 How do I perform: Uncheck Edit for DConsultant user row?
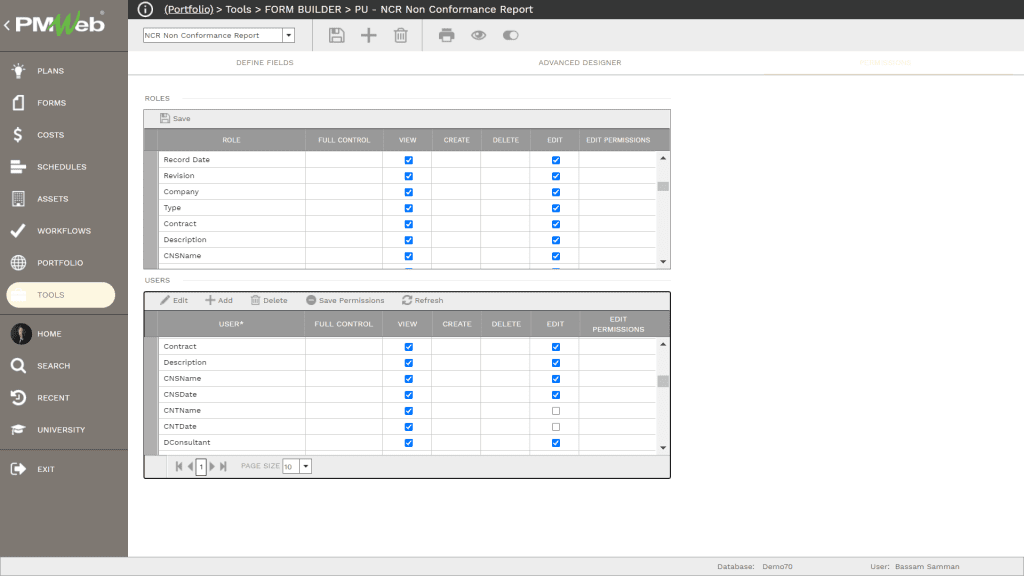click(x=556, y=443)
